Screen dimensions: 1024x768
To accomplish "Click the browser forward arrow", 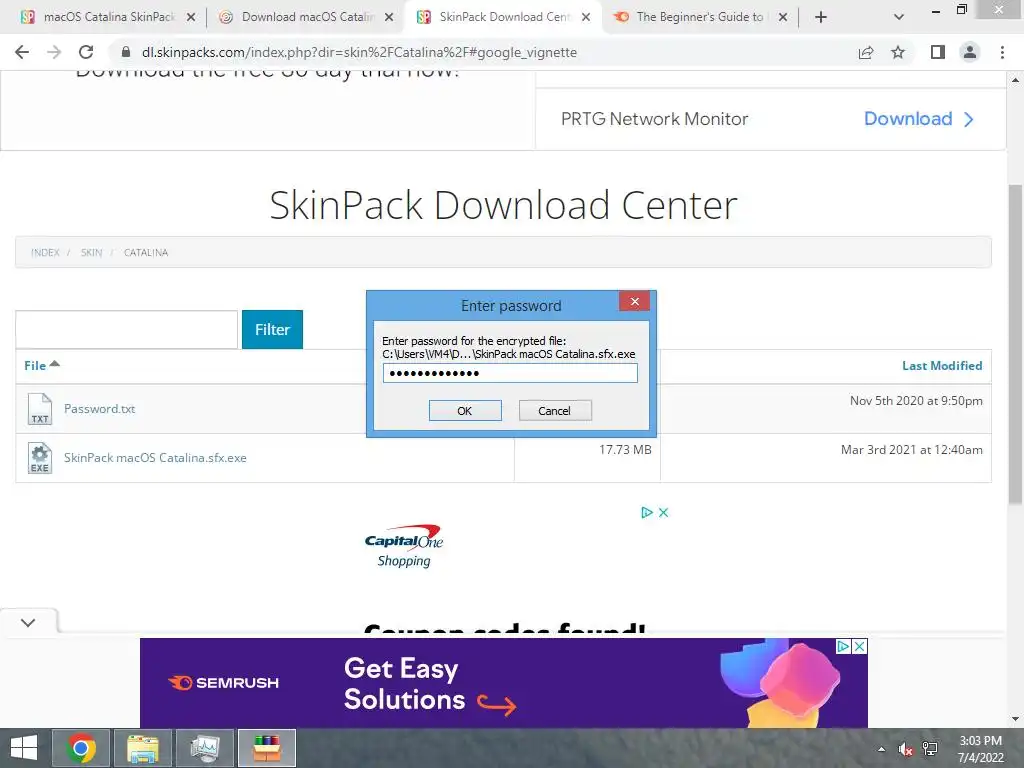I will click(x=54, y=52).
